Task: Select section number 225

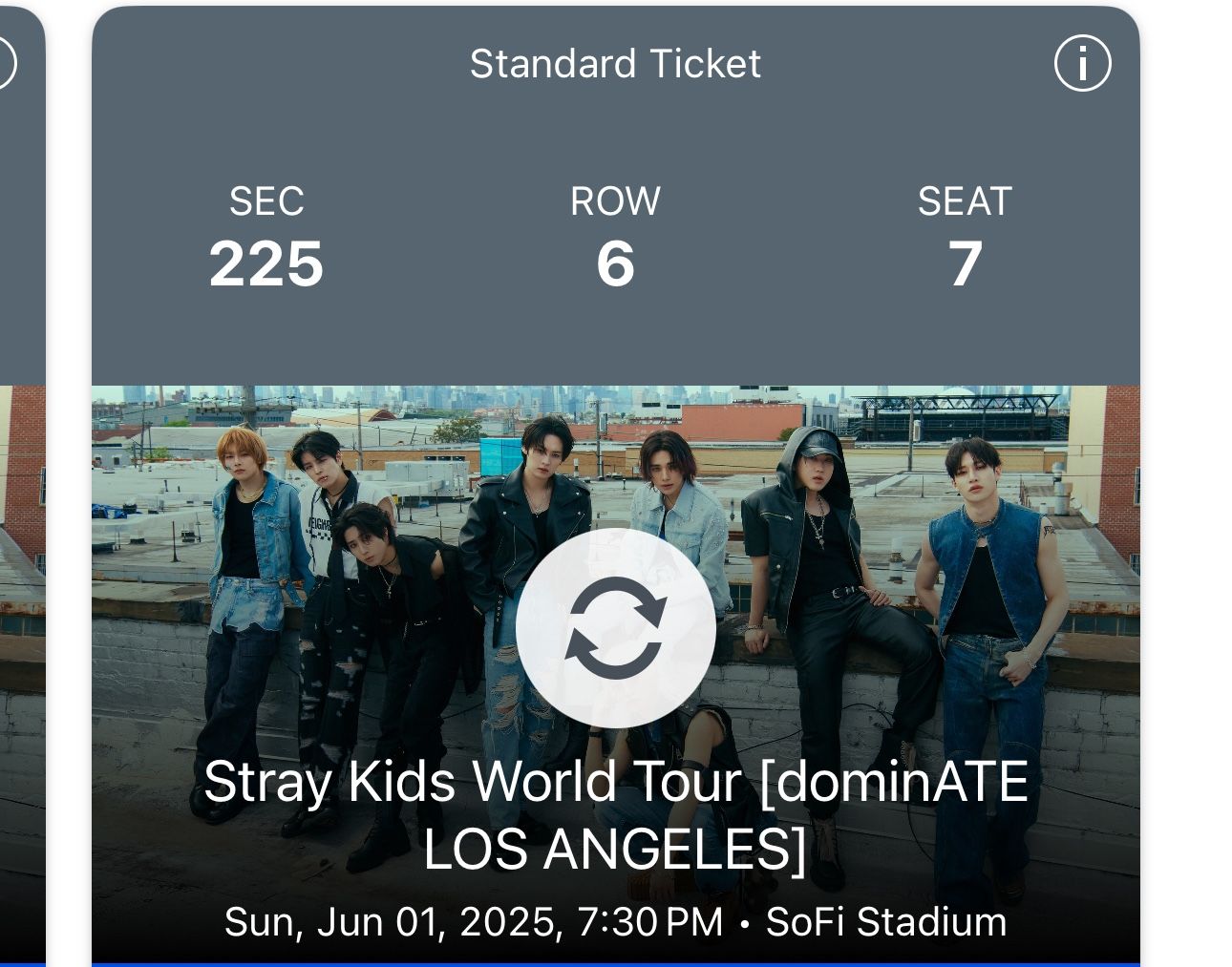Action: coord(266,263)
